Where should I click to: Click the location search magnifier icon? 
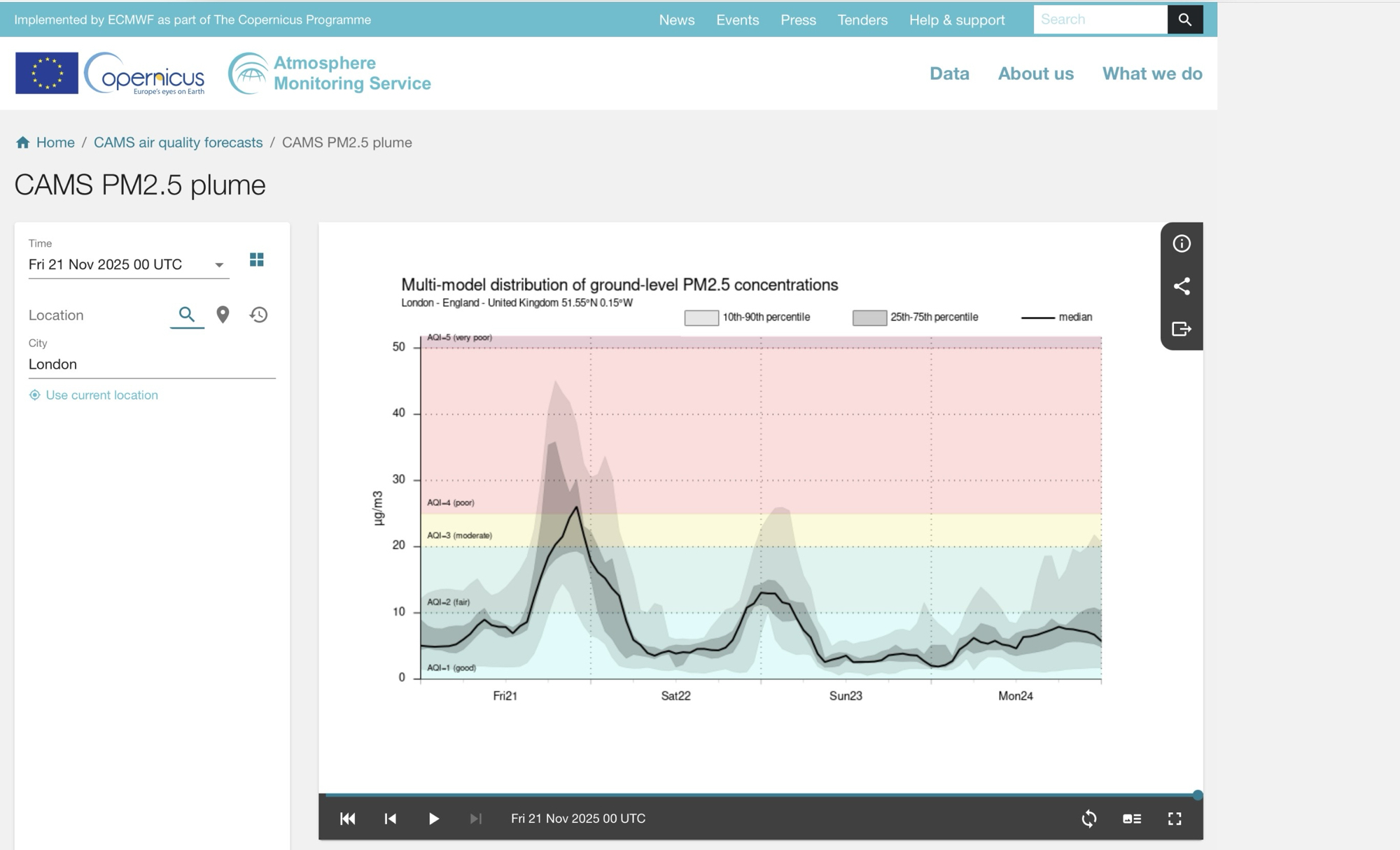coord(186,314)
